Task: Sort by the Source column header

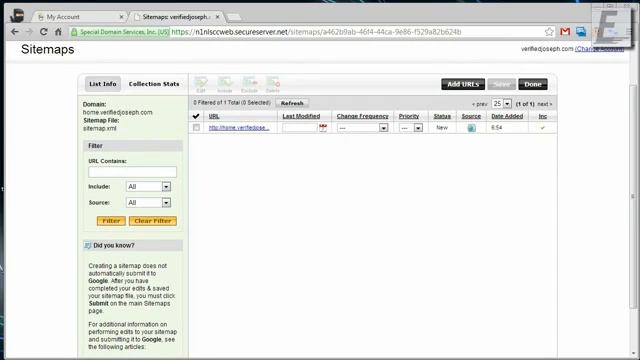Action: tap(471, 116)
